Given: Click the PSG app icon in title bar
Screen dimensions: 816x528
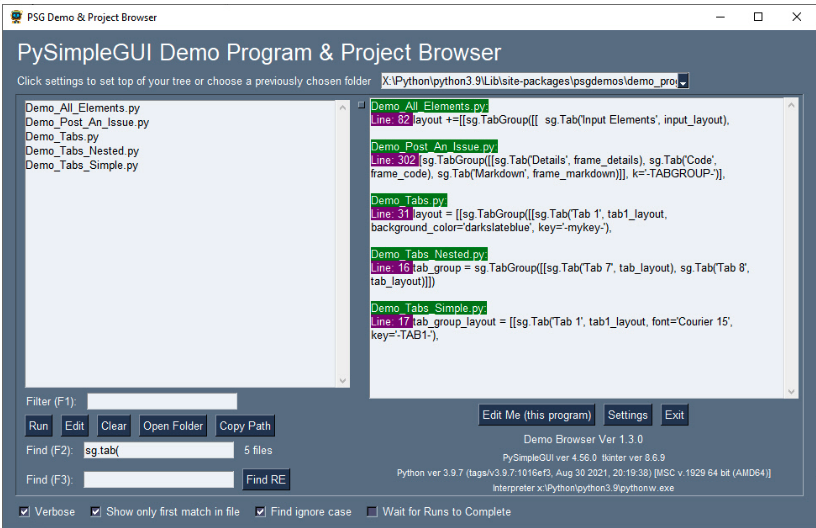Looking at the screenshot, I should point(16,17).
